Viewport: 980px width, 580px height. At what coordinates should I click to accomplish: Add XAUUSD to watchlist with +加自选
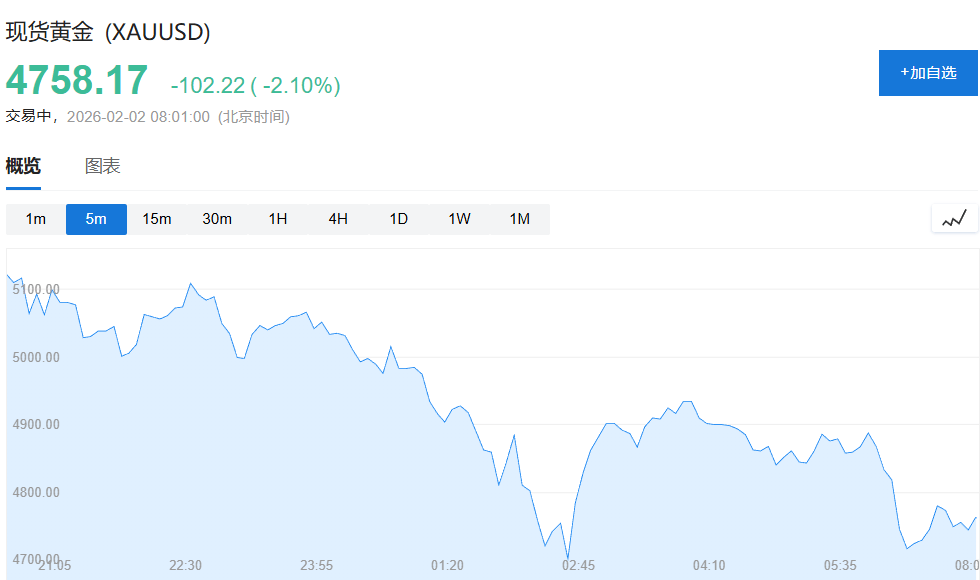click(x=928, y=73)
